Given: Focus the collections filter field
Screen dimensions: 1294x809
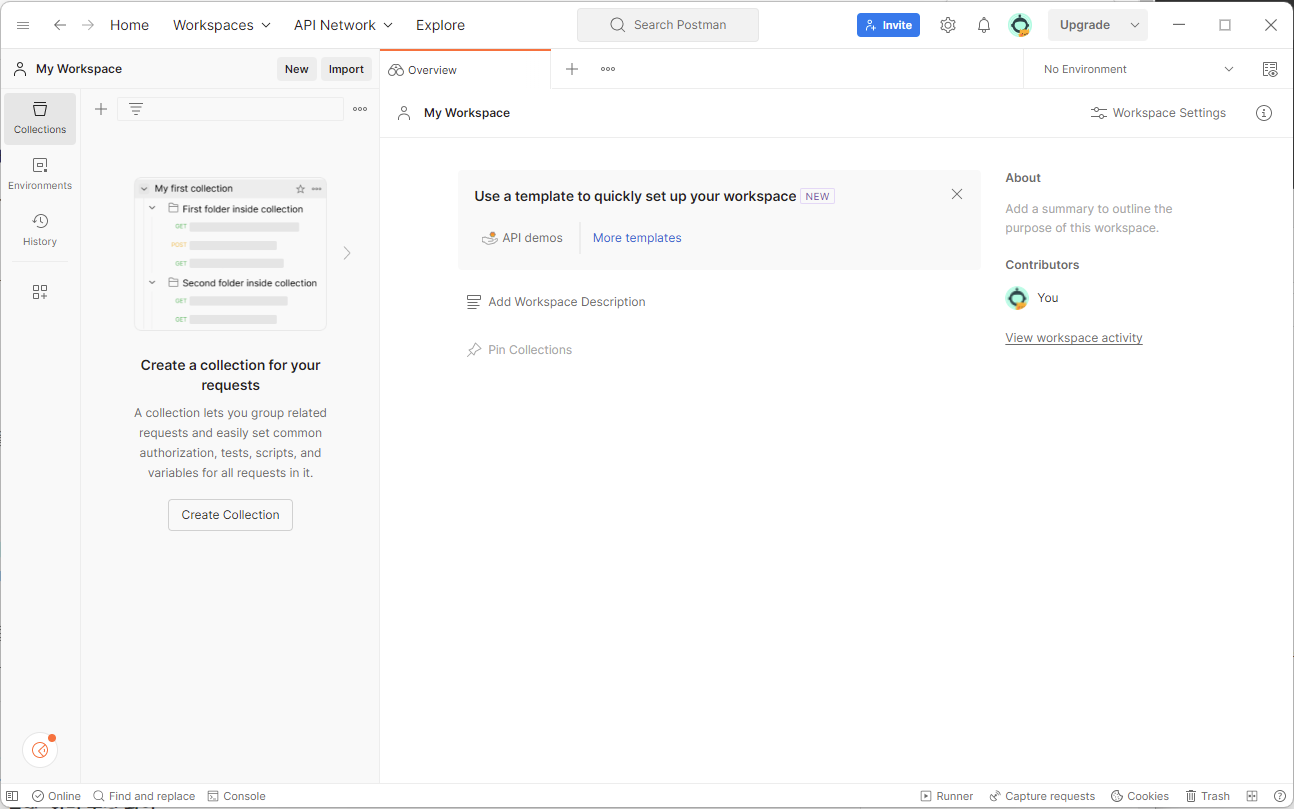Looking at the screenshot, I should pos(230,109).
